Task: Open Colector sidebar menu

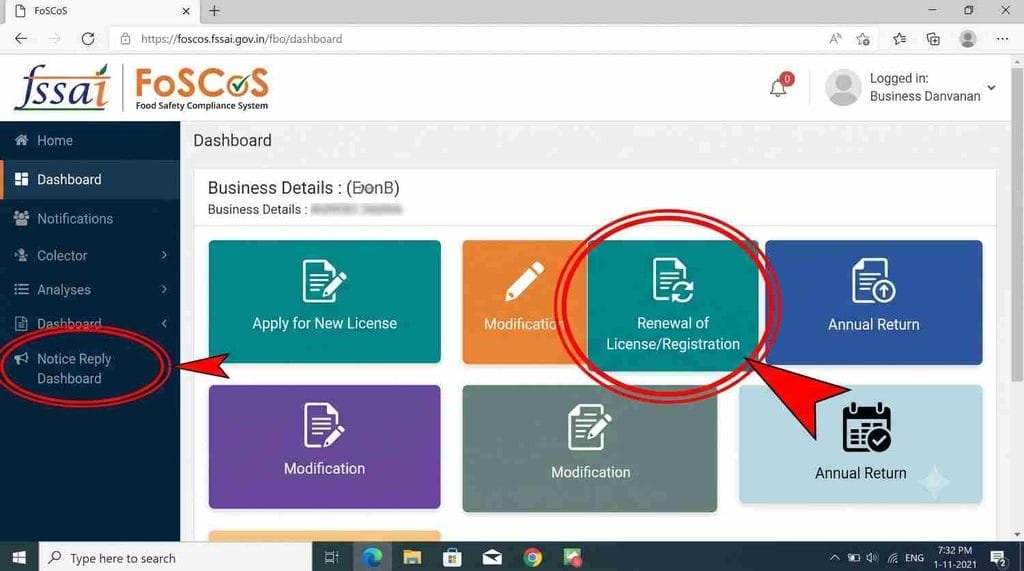Action: pyautogui.click(x=89, y=255)
